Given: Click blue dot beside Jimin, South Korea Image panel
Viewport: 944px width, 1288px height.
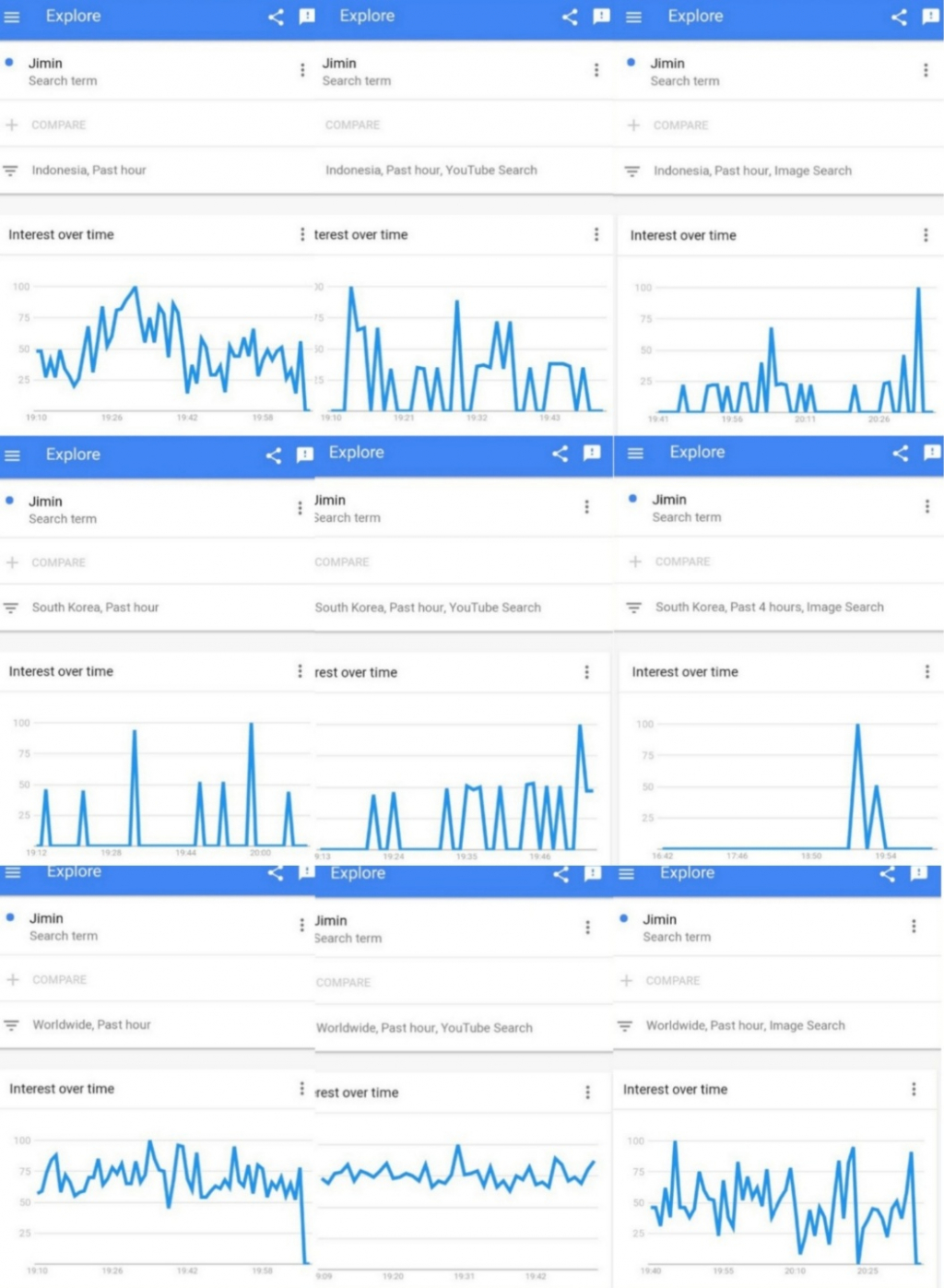Looking at the screenshot, I should point(632,499).
